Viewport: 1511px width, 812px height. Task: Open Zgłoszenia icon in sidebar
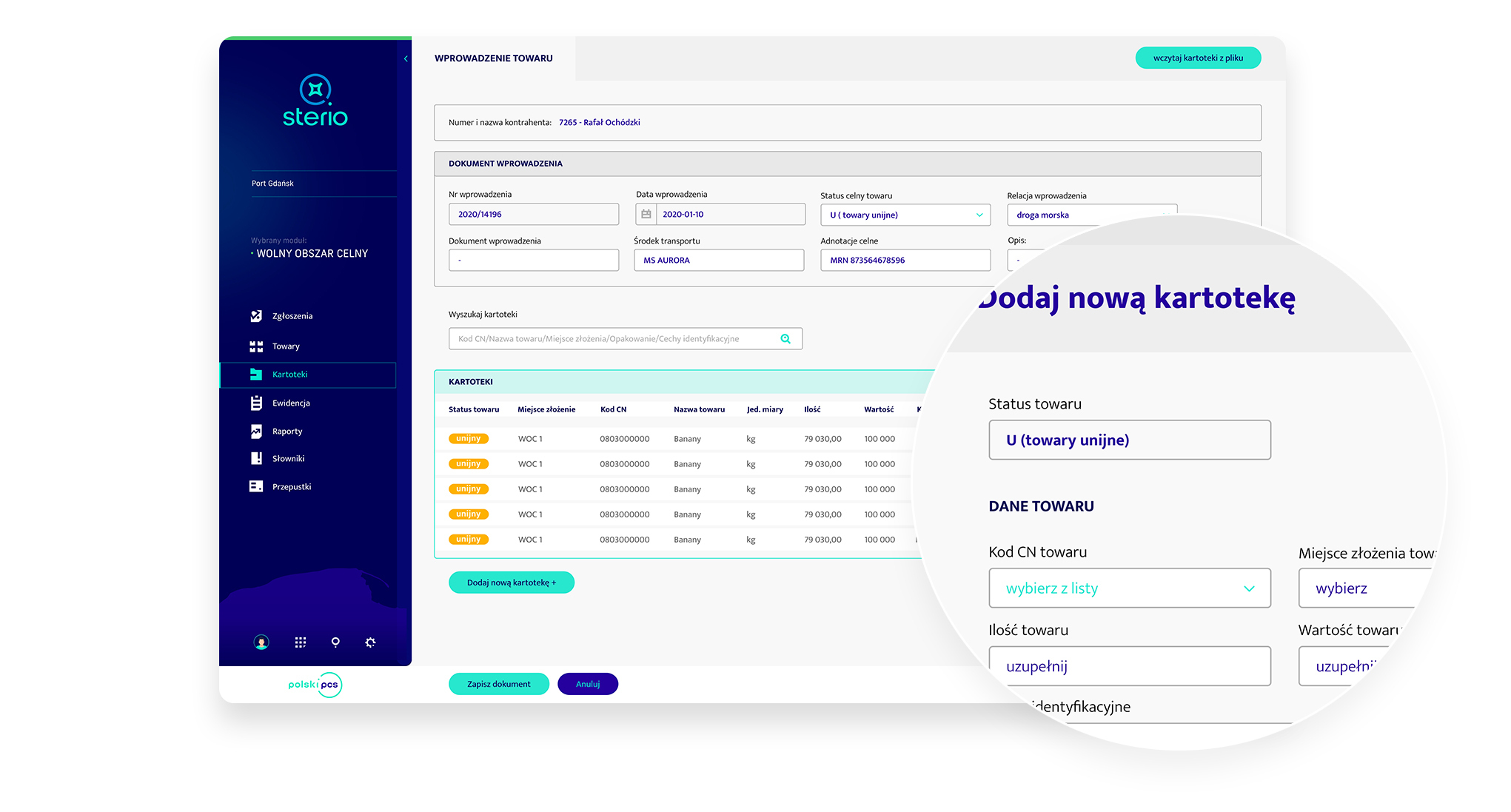[x=256, y=316]
